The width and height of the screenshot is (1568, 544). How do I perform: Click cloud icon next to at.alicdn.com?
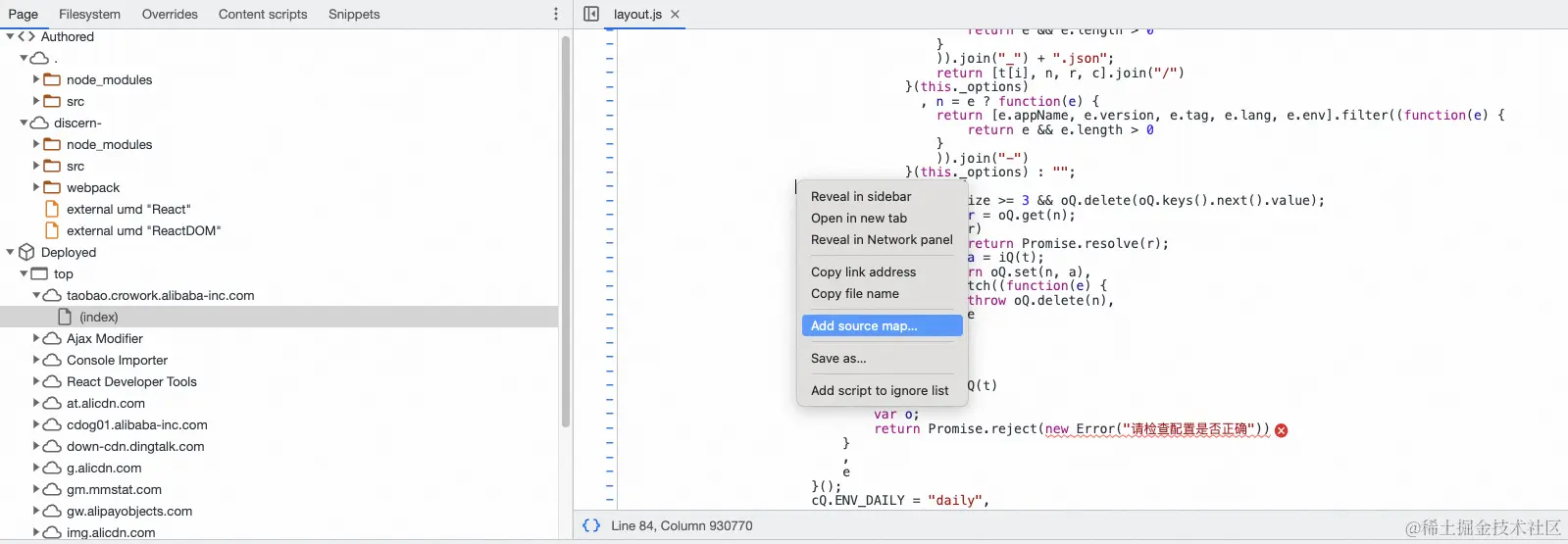click(x=52, y=403)
